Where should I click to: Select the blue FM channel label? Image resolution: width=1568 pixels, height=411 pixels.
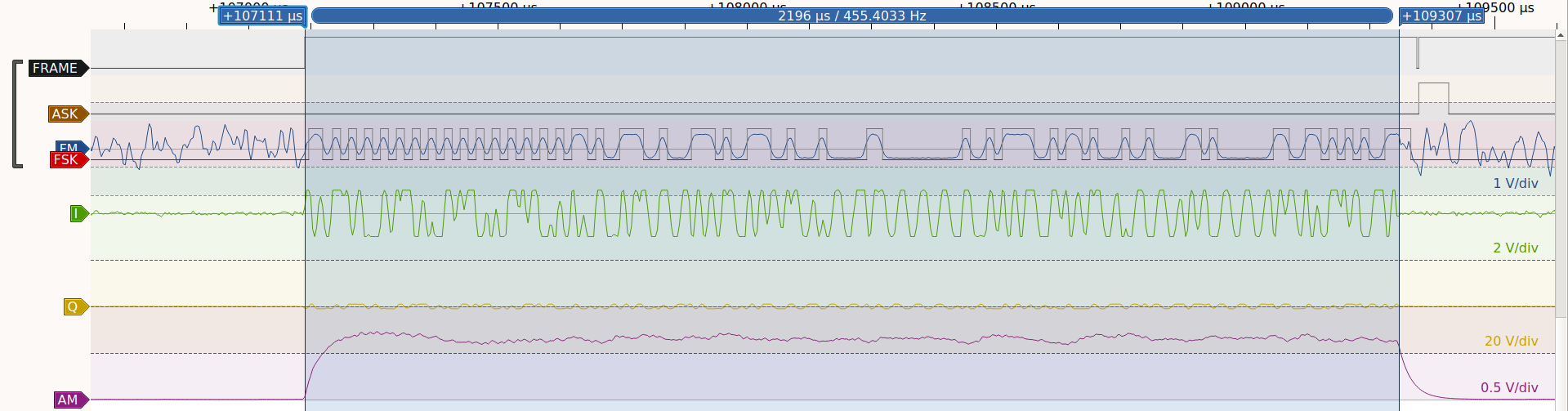point(71,146)
